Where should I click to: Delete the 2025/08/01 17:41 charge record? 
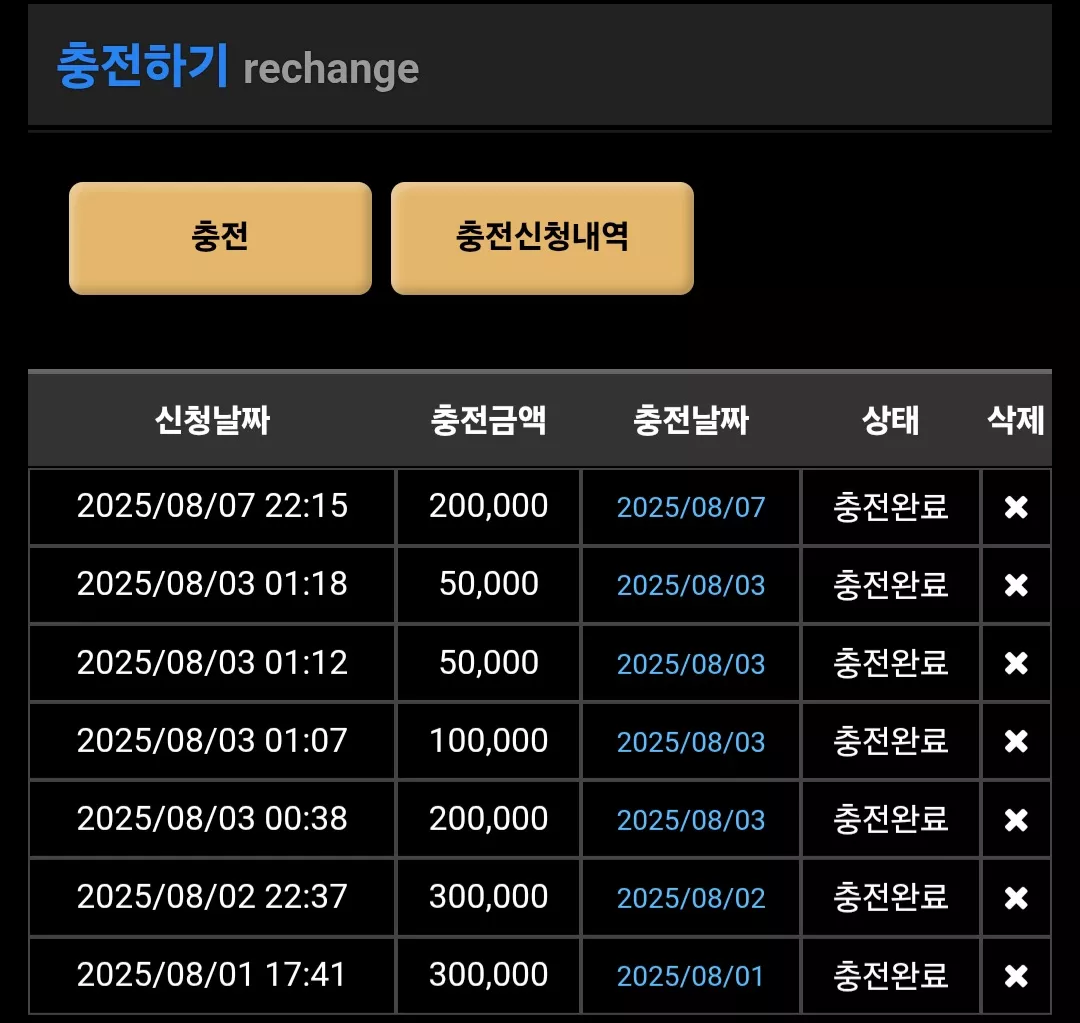[x=1016, y=975]
